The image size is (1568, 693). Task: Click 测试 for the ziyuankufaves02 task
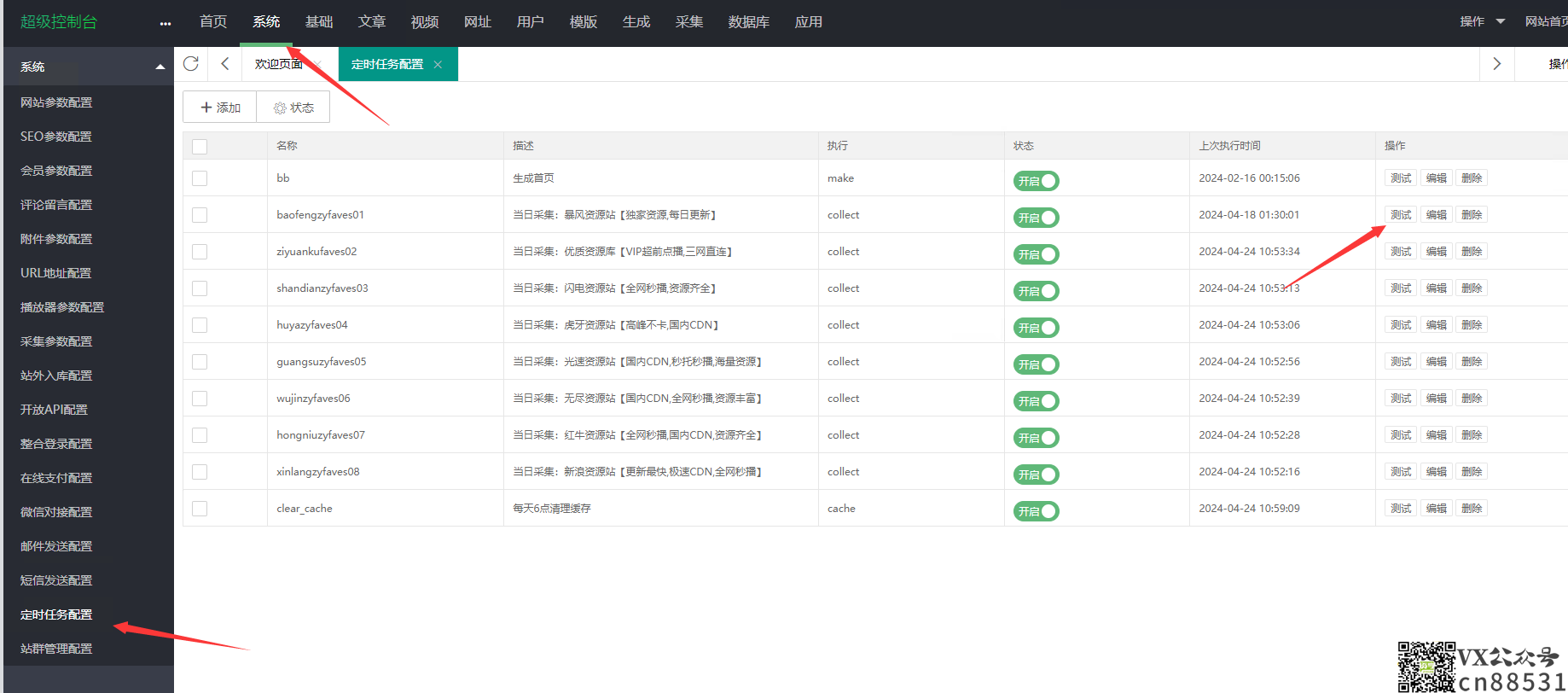point(1400,252)
